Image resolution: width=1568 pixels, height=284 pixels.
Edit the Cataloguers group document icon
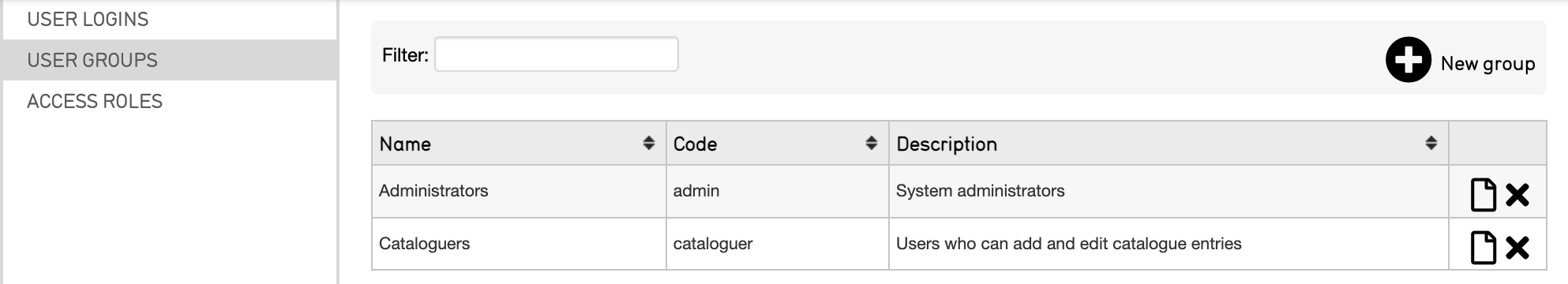coord(1483,248)
